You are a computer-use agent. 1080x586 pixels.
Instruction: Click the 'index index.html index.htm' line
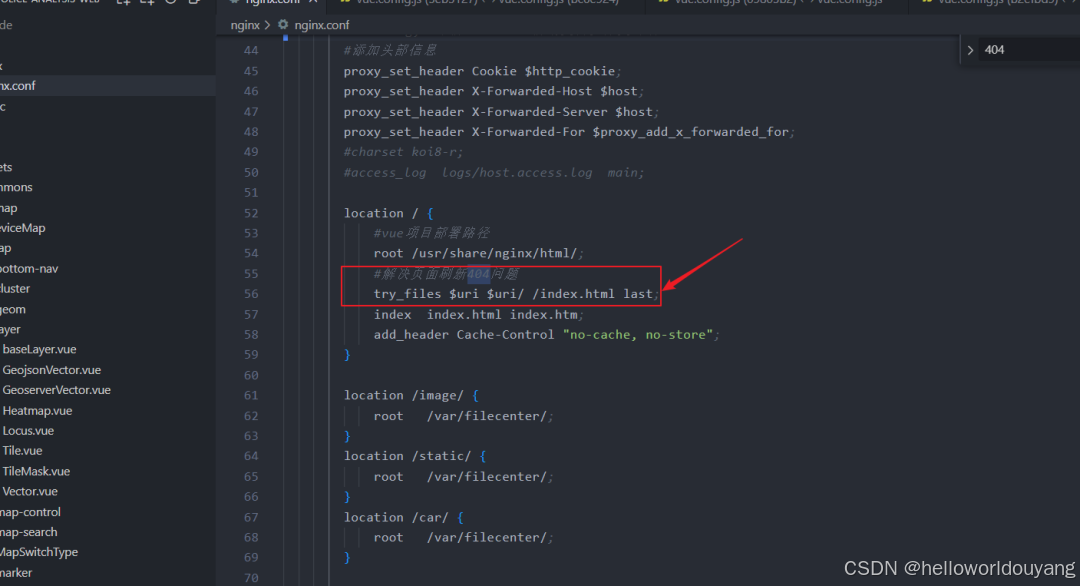pyautogui.click(x=479, y=314)
